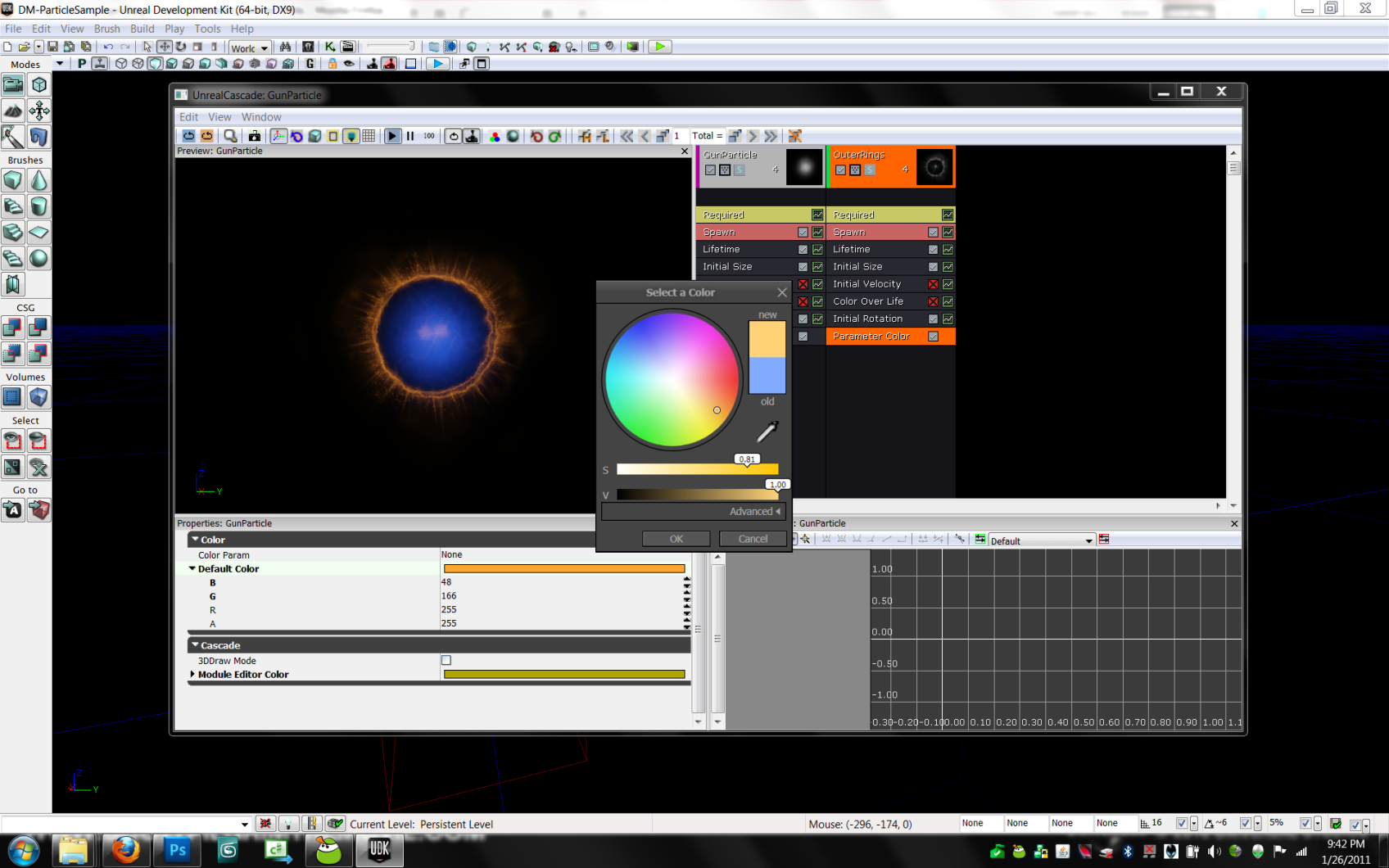This screenshot has height=868, width=1389.
Task: Click the red undo arrow in Cascade toolbar
Action: click(536, 136)
